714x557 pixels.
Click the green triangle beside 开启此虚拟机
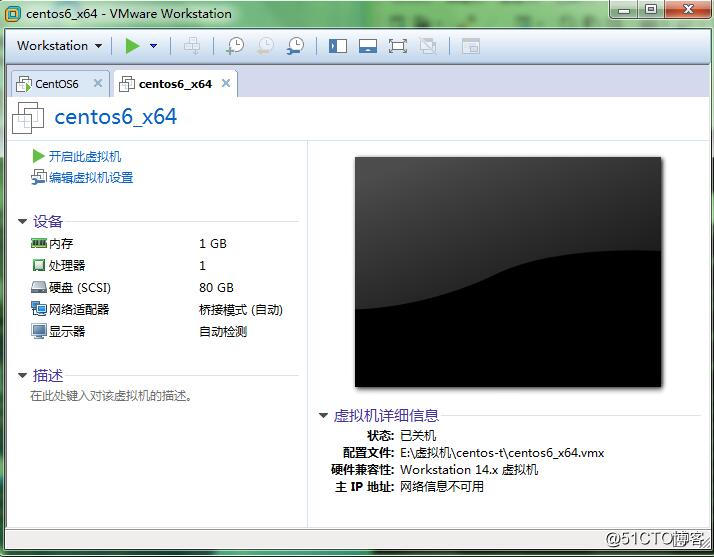38,156
